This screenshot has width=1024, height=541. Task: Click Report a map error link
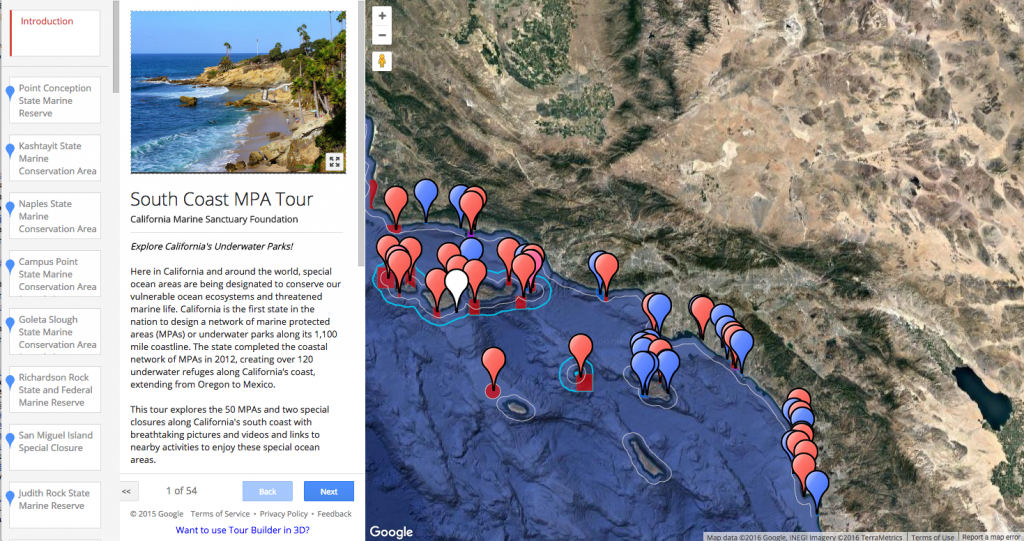992,537
